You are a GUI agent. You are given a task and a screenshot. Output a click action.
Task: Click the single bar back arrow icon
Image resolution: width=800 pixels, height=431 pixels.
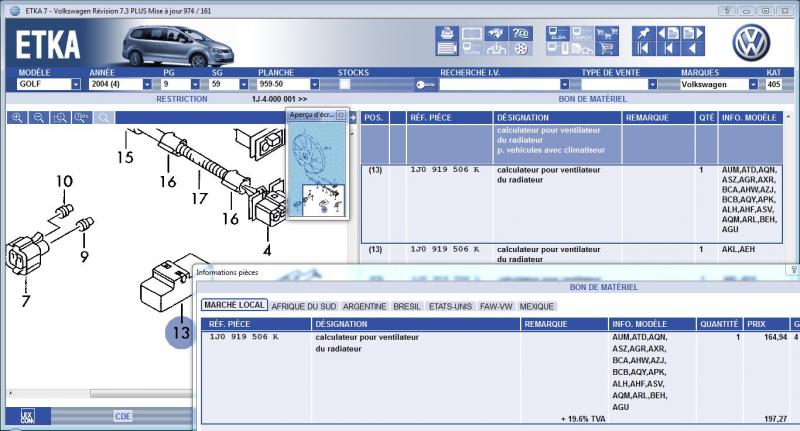pos(668,49)
